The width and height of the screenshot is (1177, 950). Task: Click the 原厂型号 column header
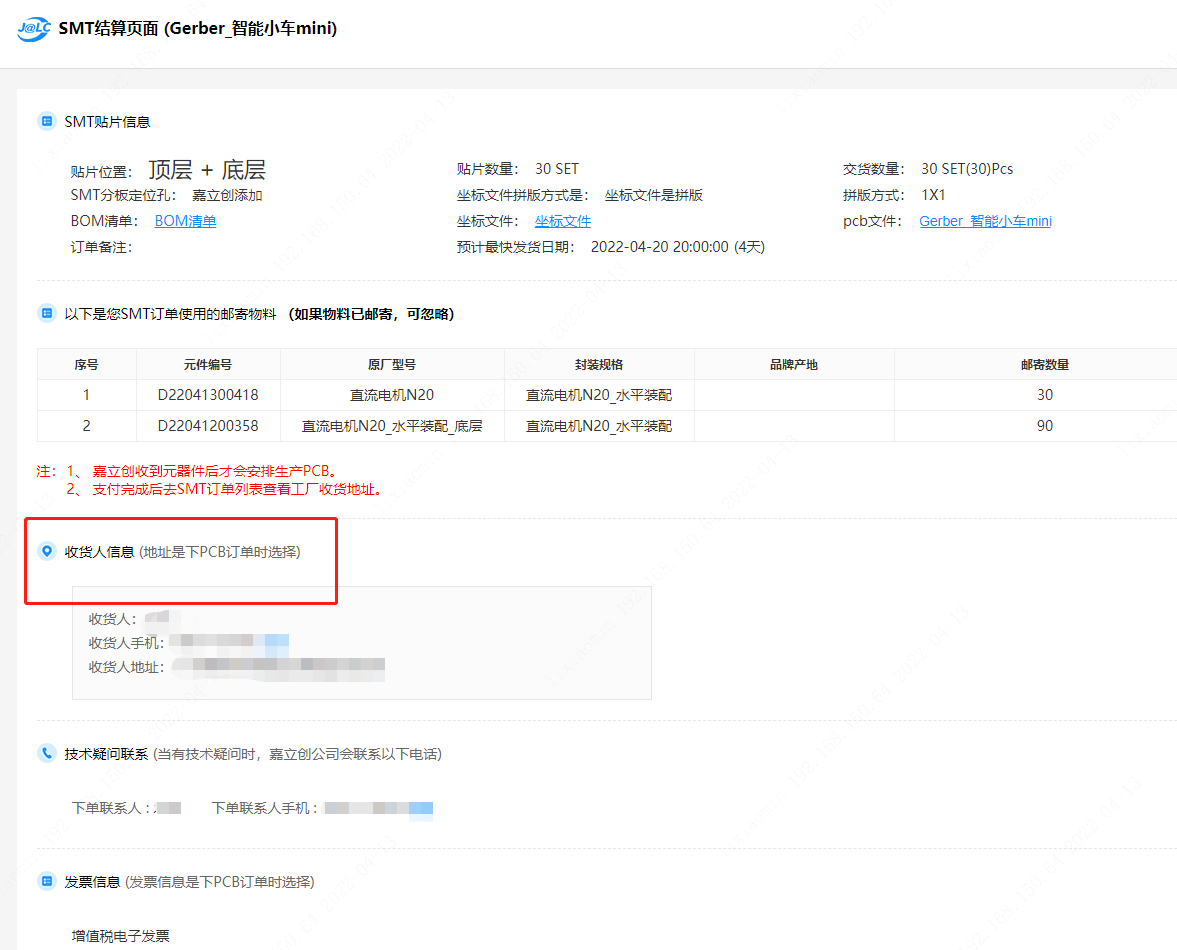392,364
